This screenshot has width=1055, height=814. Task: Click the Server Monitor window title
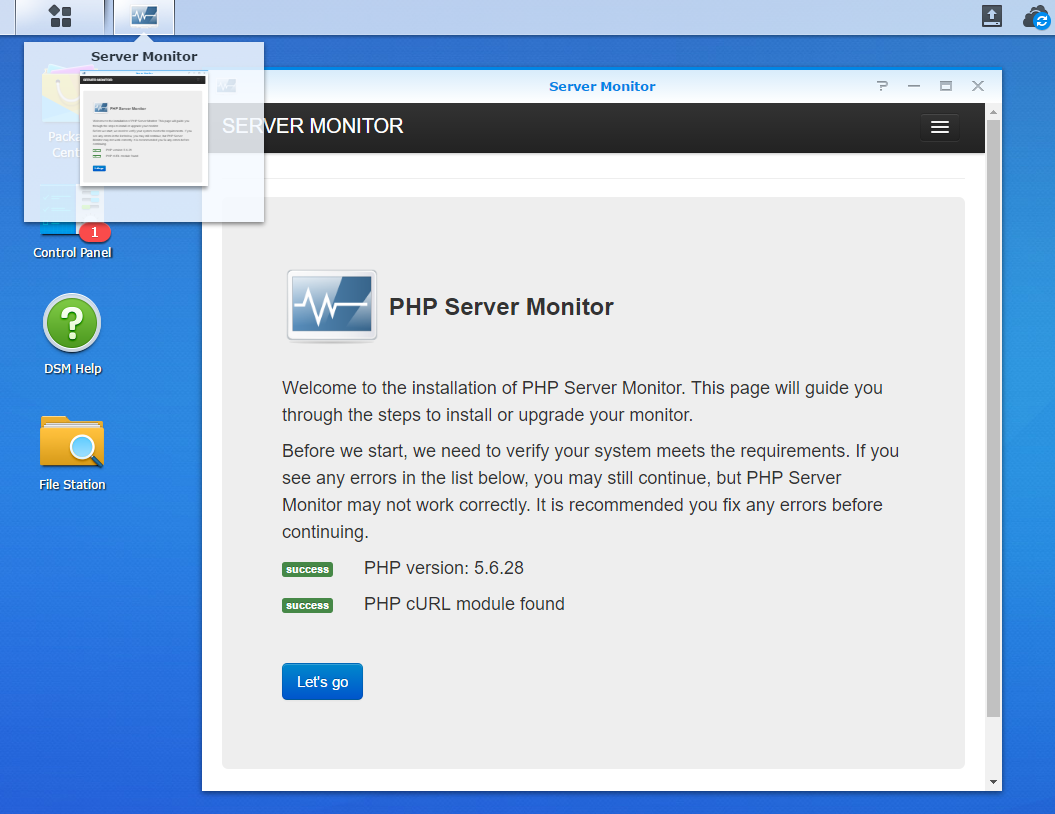coord(602,86)
